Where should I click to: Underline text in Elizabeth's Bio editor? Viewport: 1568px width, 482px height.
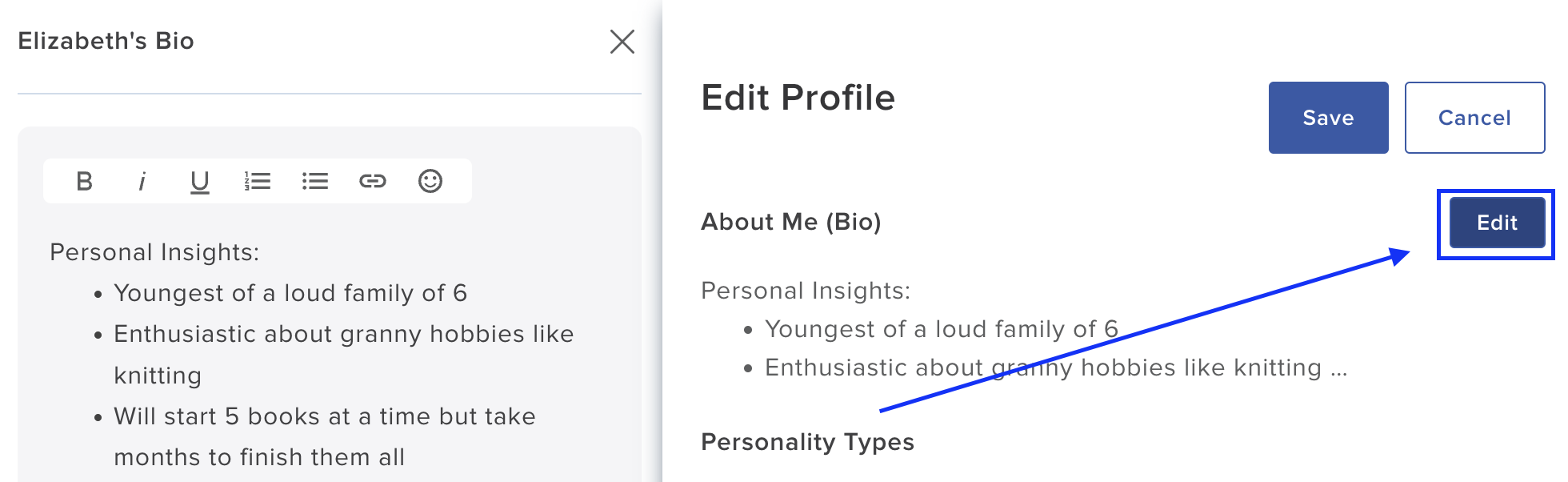pyautogui.click(x=199, y=181)
